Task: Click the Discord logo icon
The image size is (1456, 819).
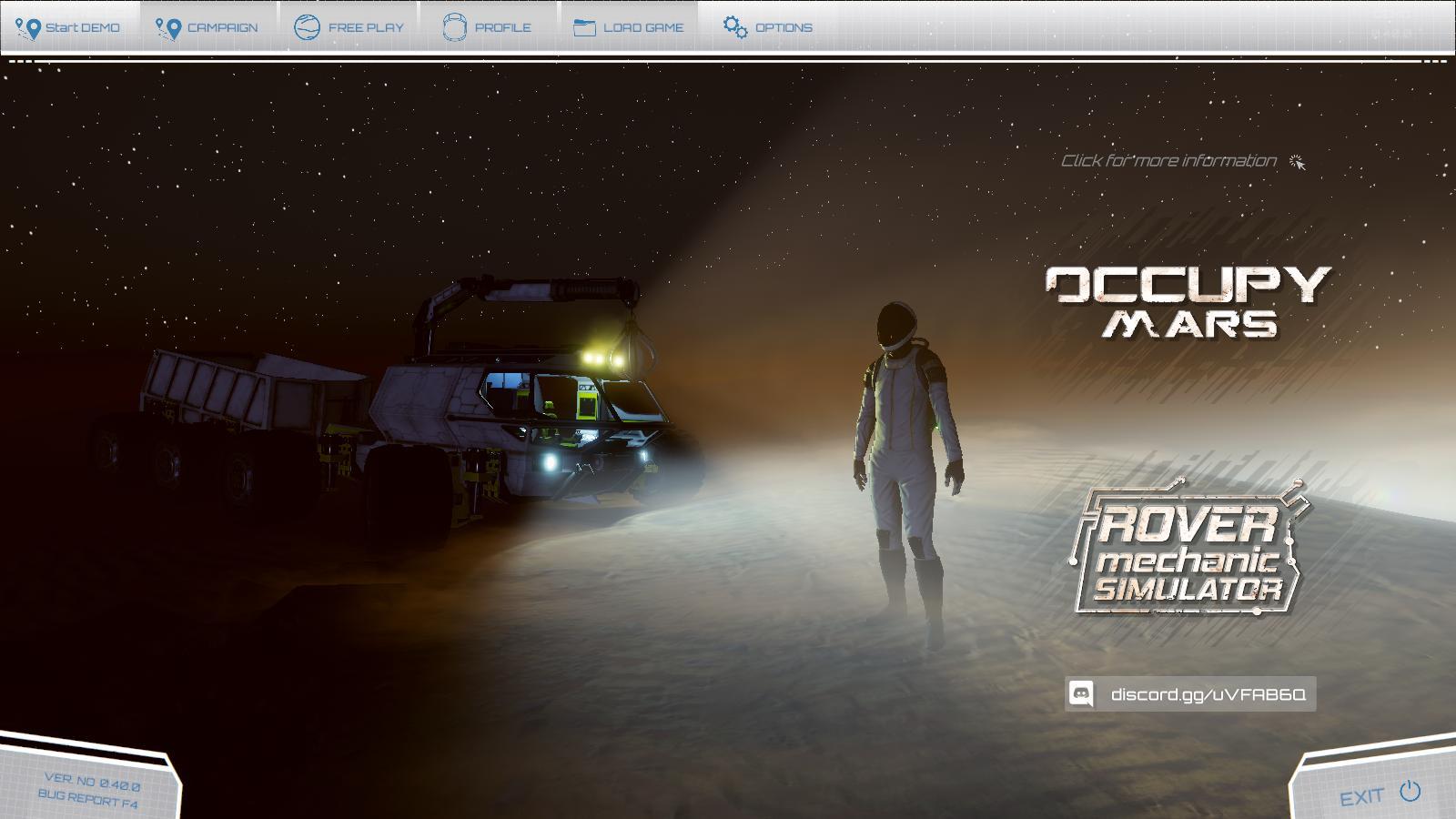Action: [1081, 694]
